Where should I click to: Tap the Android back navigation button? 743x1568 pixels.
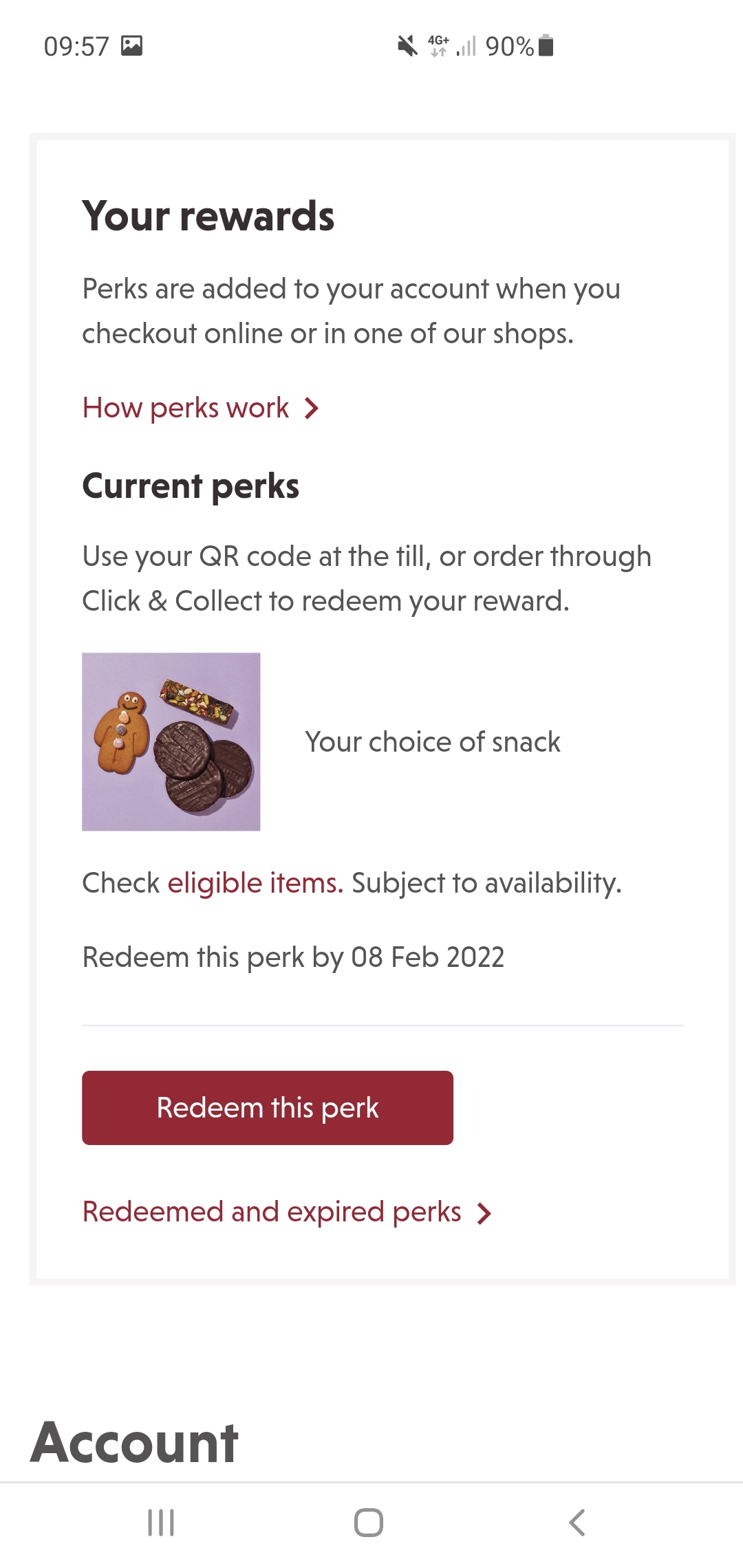click(577, 1523)
